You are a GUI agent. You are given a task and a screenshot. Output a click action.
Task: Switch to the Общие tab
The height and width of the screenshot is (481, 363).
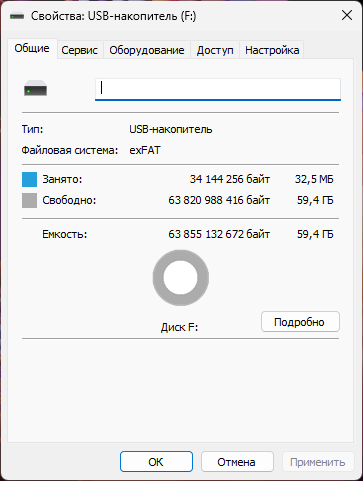(x=32, y=48)
